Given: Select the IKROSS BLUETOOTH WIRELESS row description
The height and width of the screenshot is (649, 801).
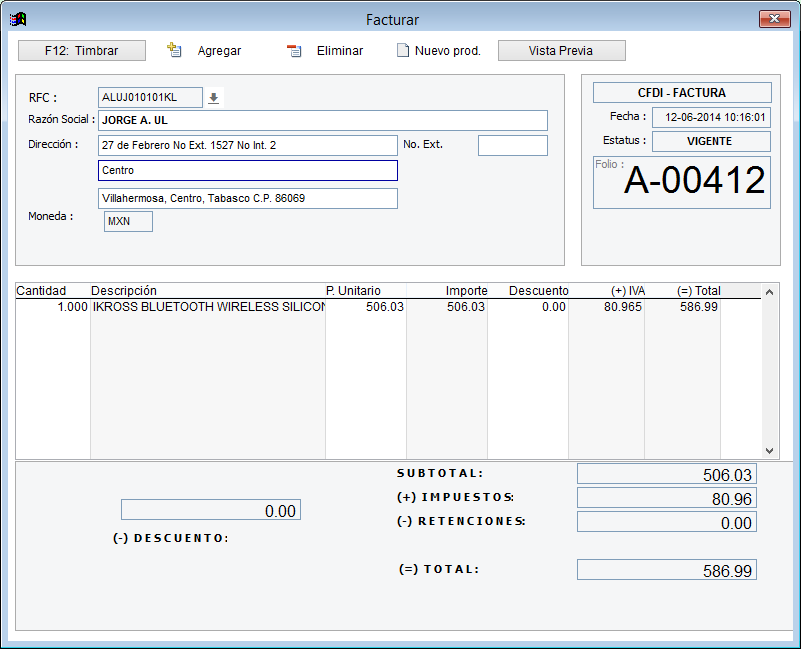Looking at the screenshot, I should tap(208, 307).
